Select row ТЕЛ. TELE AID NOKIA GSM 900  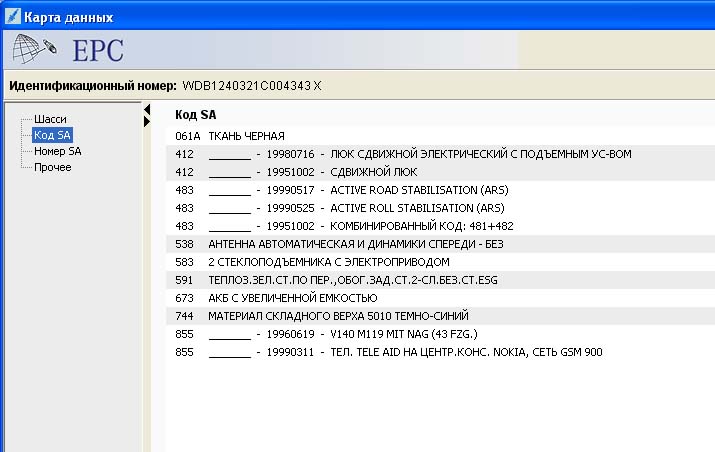click(440, 352)
